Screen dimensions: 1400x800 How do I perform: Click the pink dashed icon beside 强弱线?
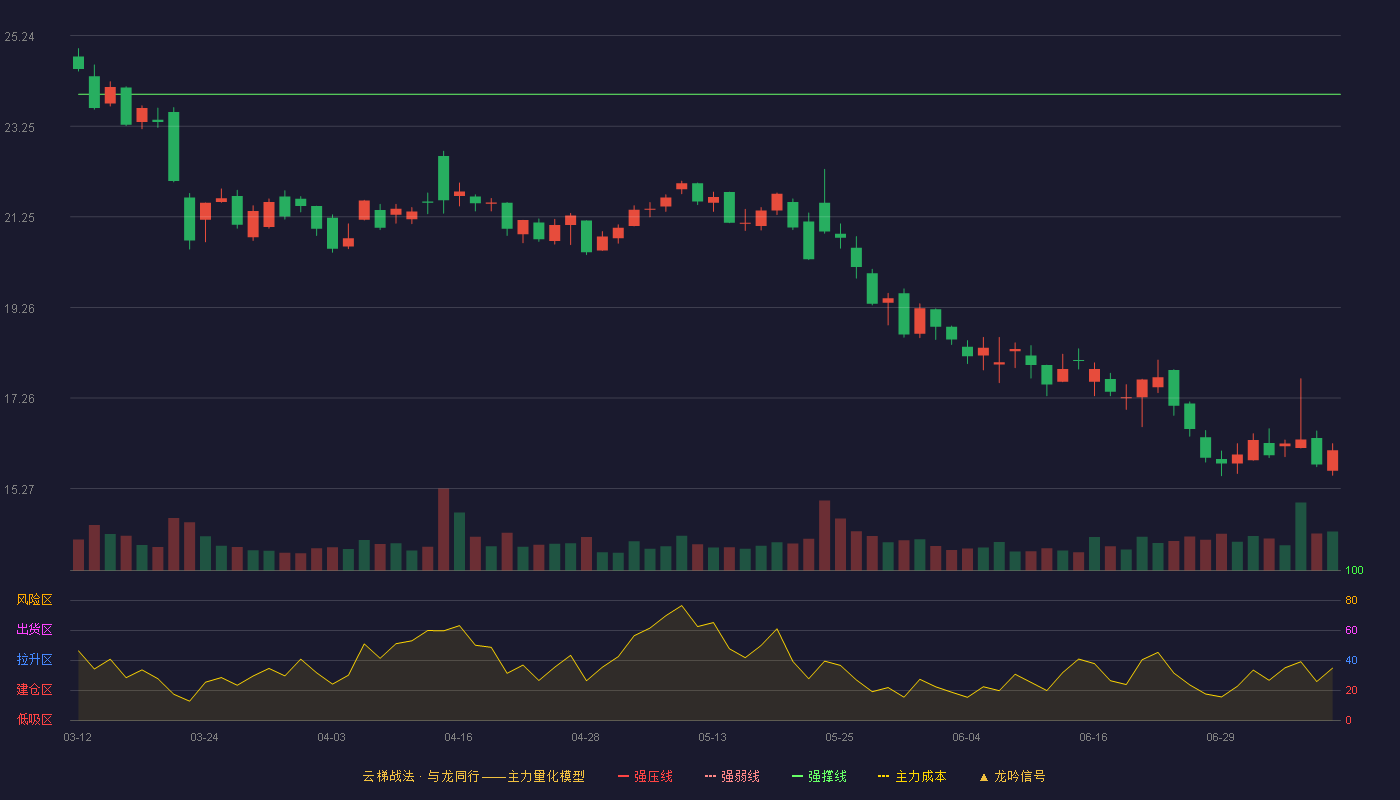pyautogui.click(x=711, y=777)
